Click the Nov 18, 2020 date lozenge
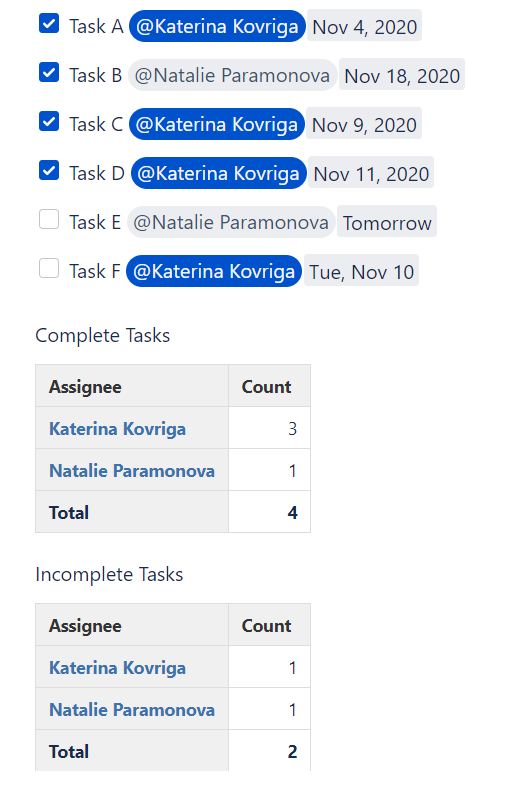This screenshot has height=787, width=525. pyautogui.click(x=402, y=76)
